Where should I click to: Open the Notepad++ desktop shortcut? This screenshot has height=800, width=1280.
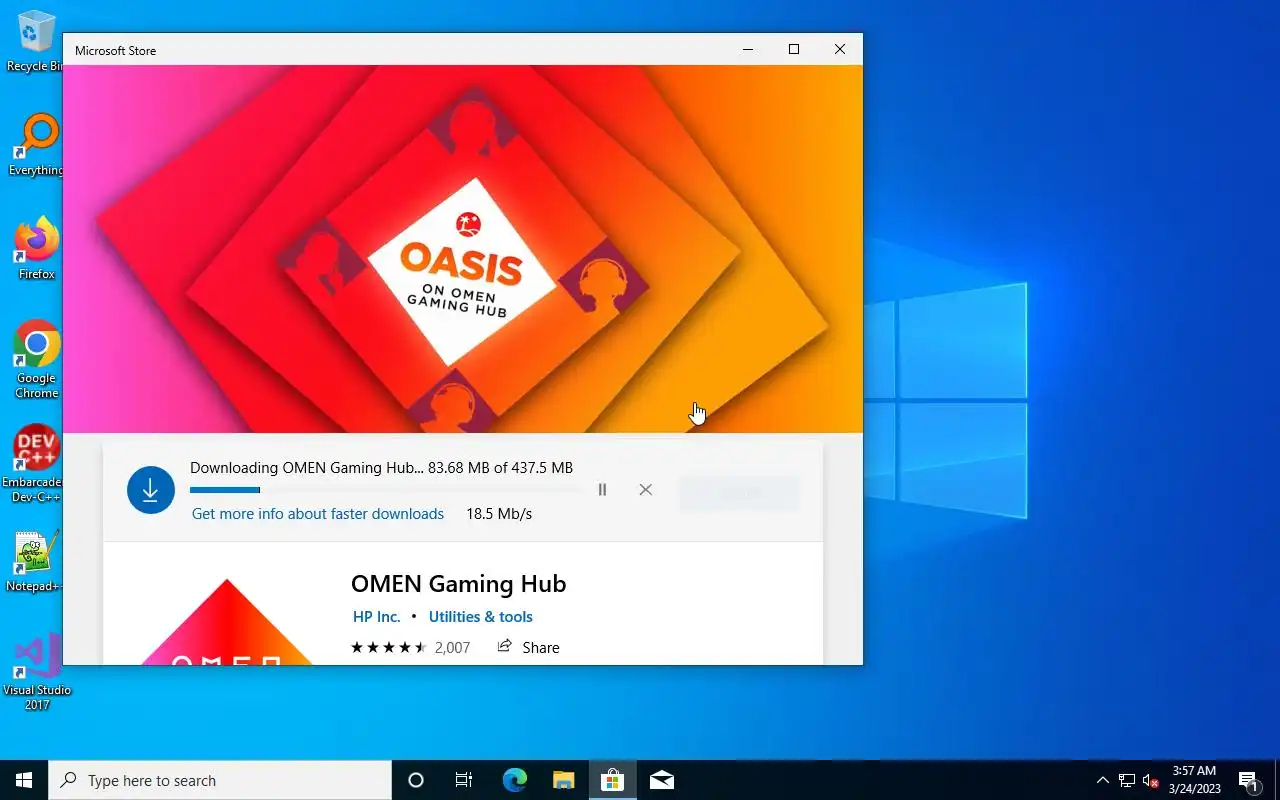point(35,562)
